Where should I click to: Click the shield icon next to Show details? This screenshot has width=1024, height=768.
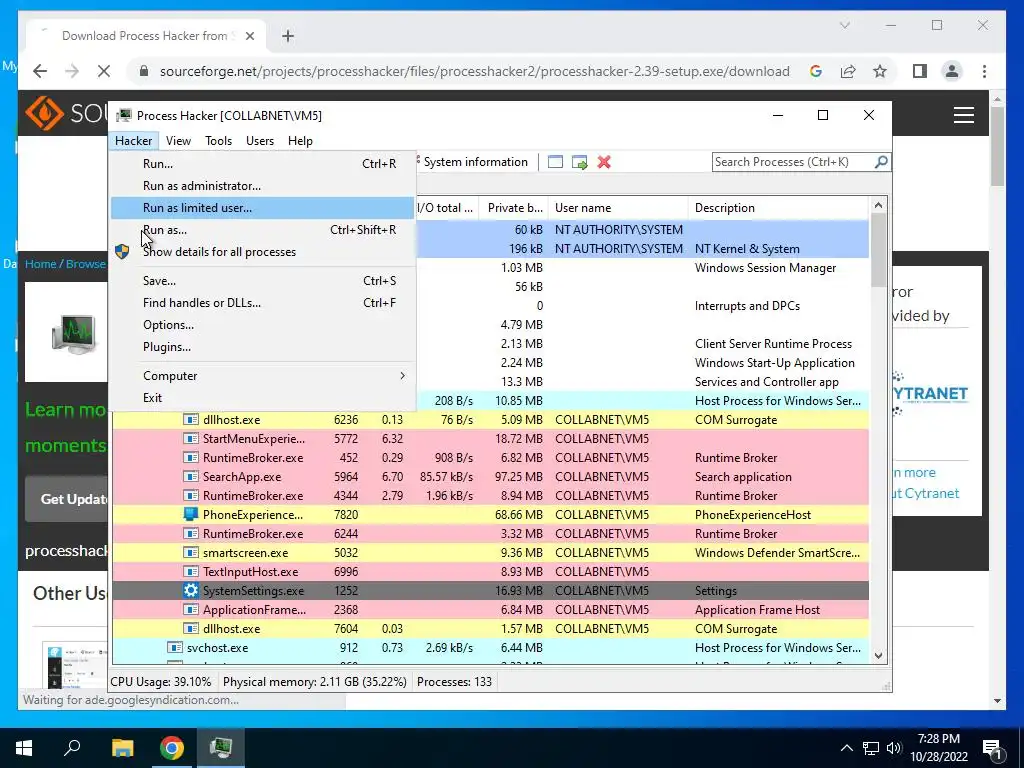coord(122,251)
